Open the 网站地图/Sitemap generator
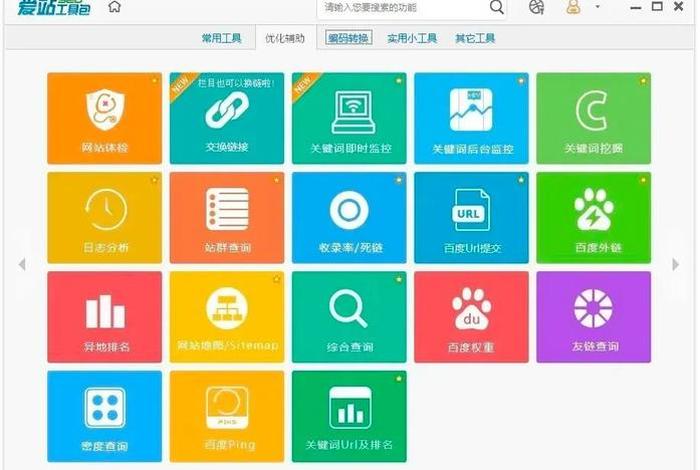The image size is (700, 470). pos(227,317)
